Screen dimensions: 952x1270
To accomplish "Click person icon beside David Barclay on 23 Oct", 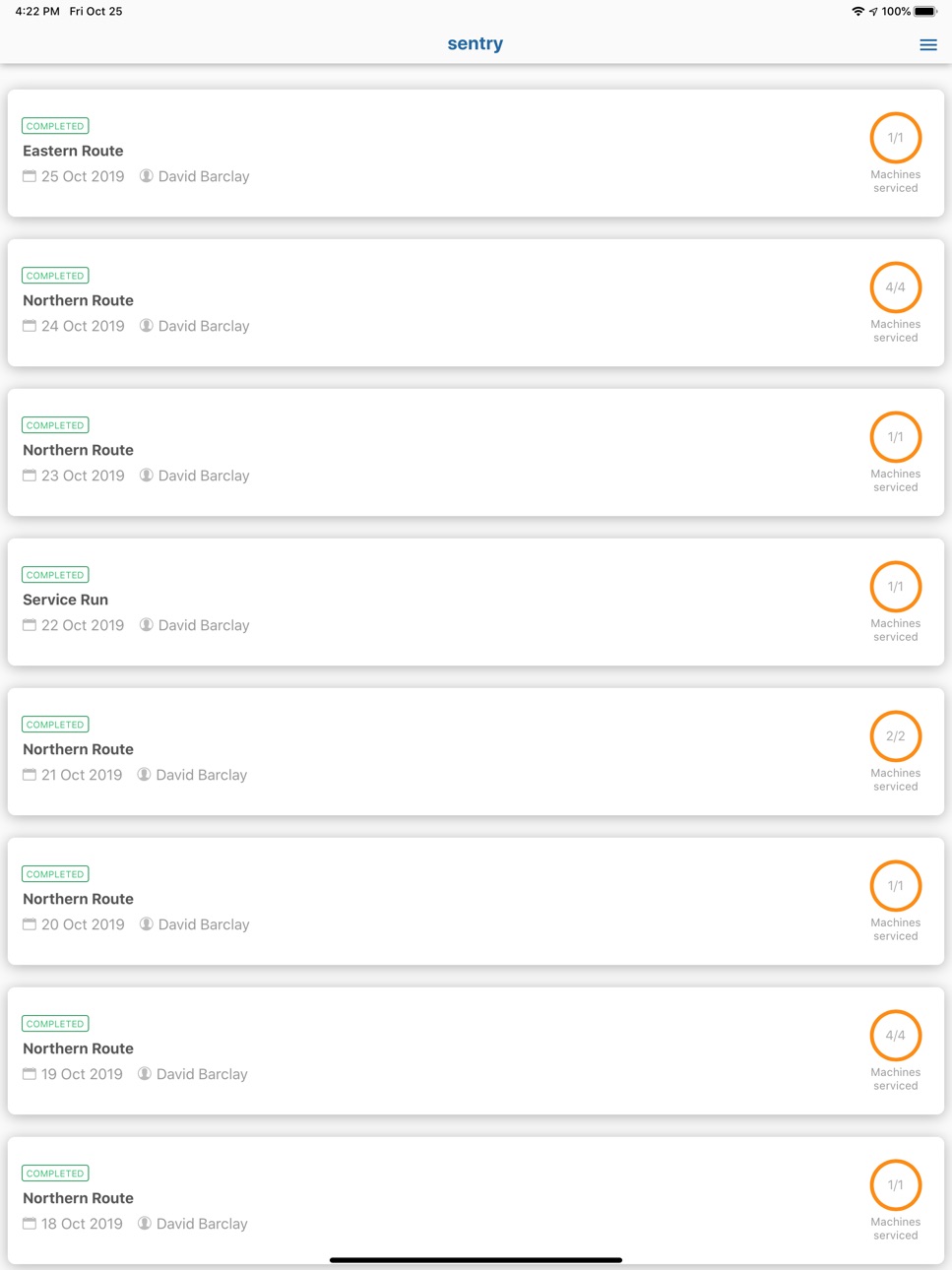I will click(146, 476).
